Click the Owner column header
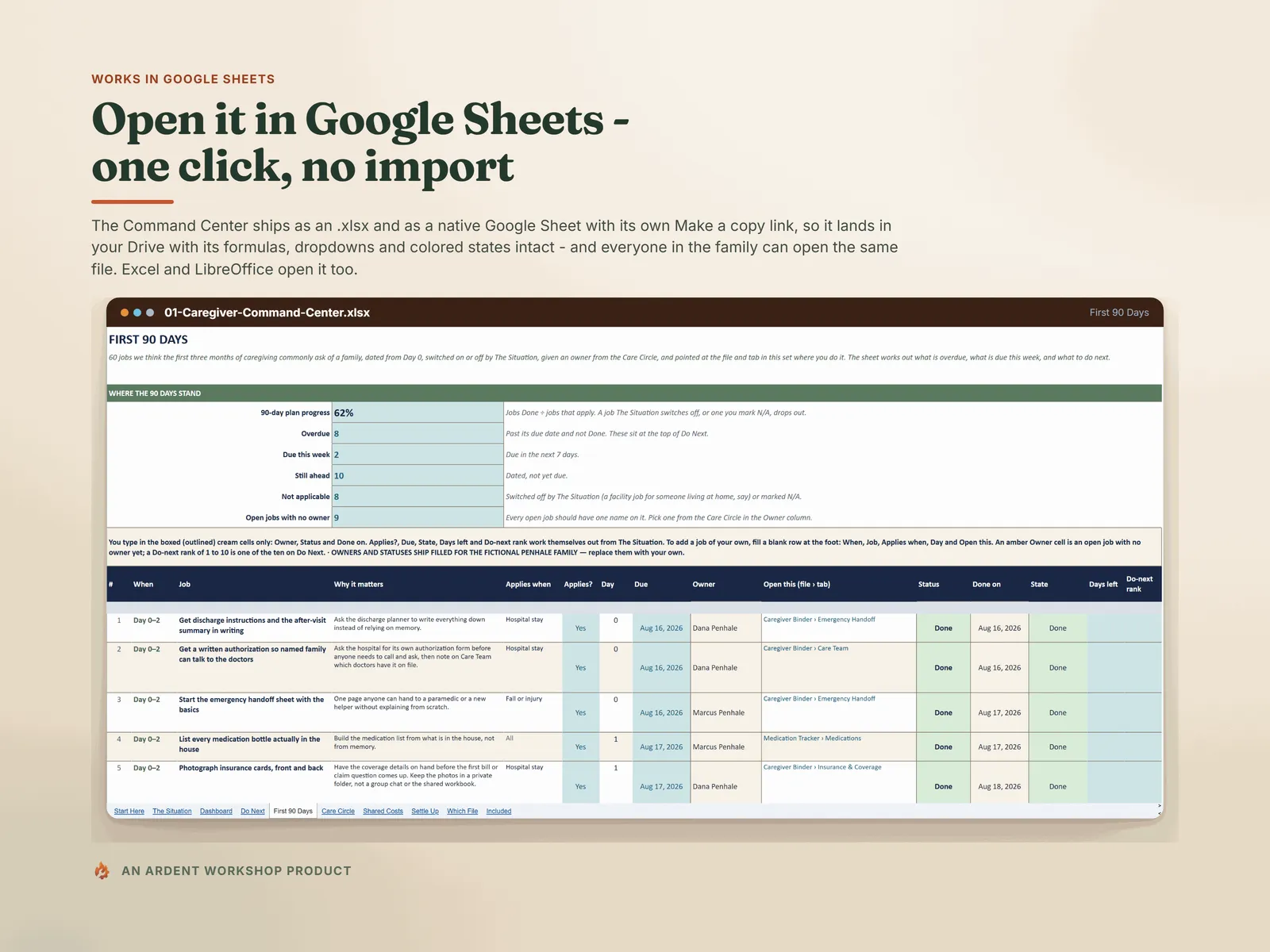Viewport: 1270px width, 952px height. pos(703,584)
